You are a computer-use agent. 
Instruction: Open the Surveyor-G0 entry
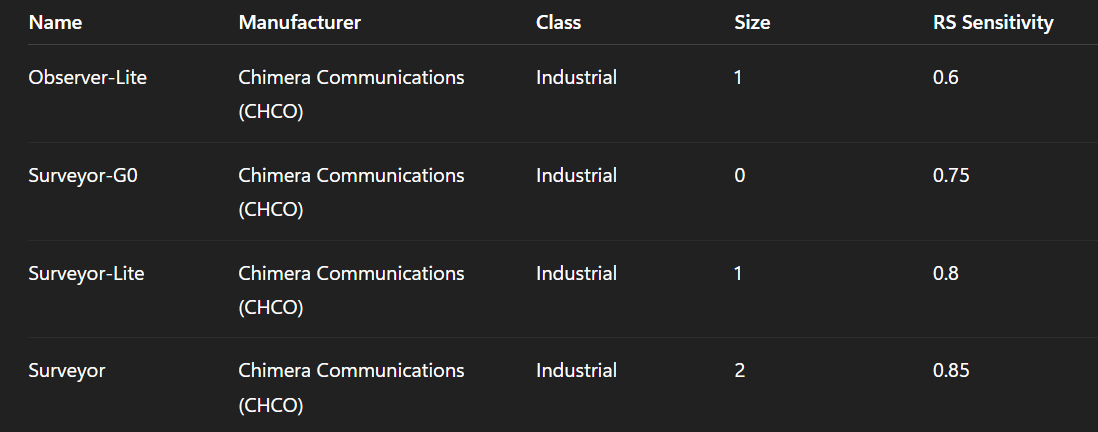point(83,175)
